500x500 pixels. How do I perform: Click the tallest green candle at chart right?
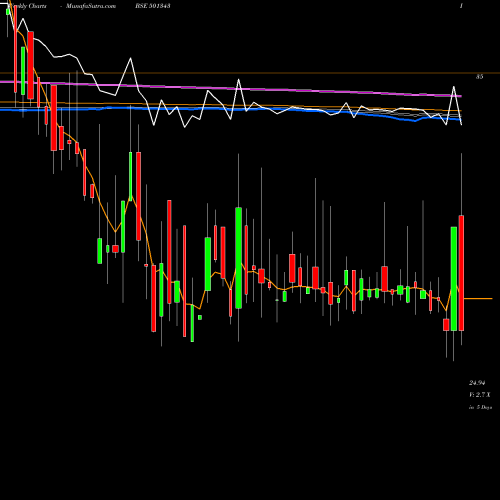click(454, 279)
